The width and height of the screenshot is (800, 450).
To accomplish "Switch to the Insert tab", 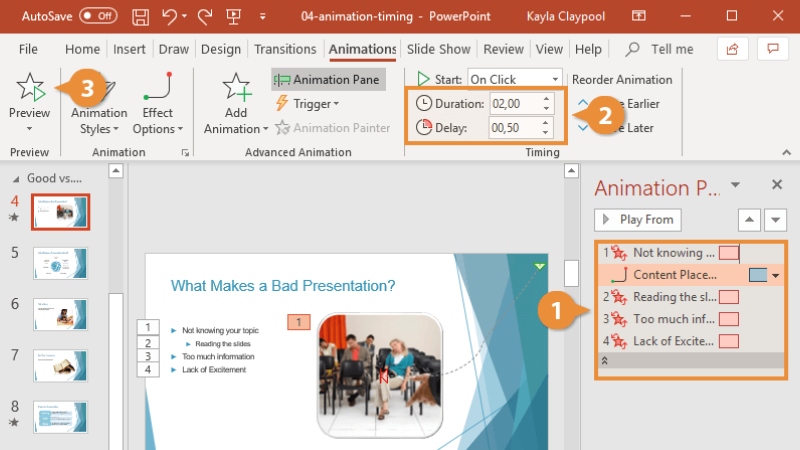I will 129,49.
